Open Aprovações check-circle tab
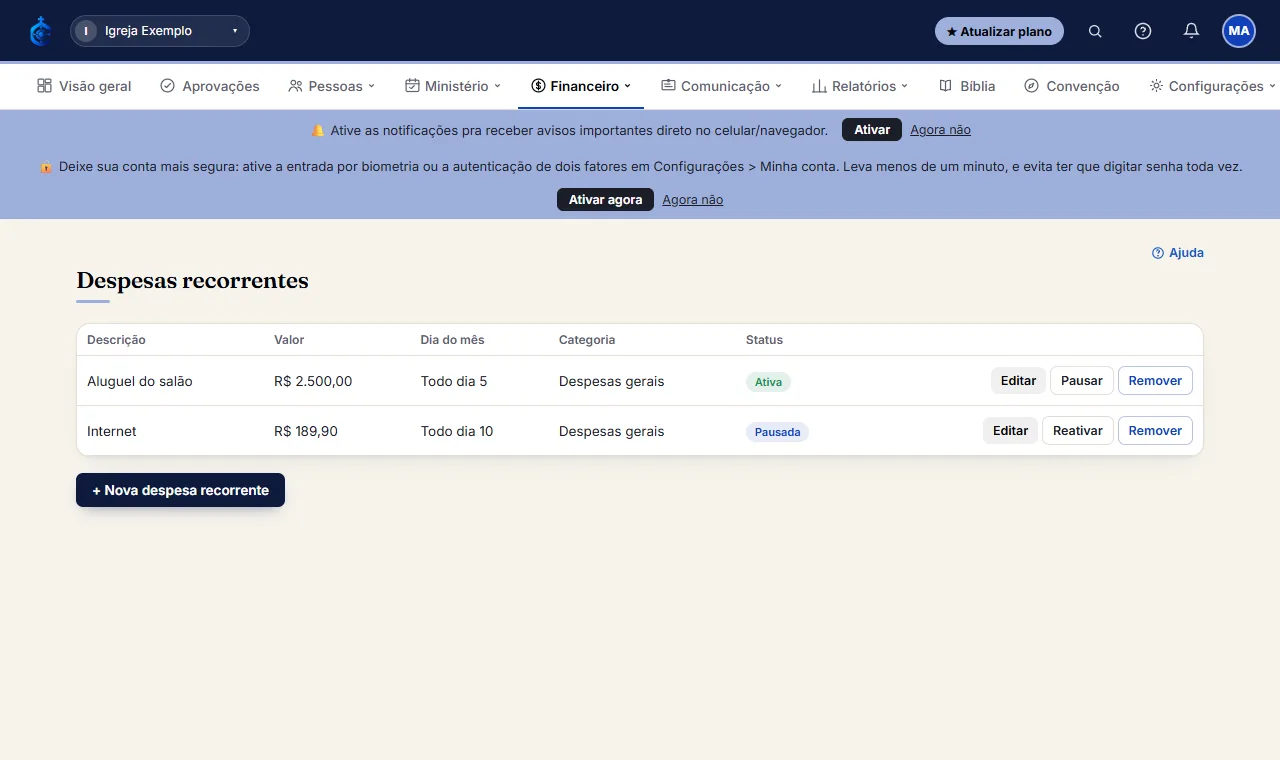This screenshot has width=1280, height=760. click(x=210, y=86)
